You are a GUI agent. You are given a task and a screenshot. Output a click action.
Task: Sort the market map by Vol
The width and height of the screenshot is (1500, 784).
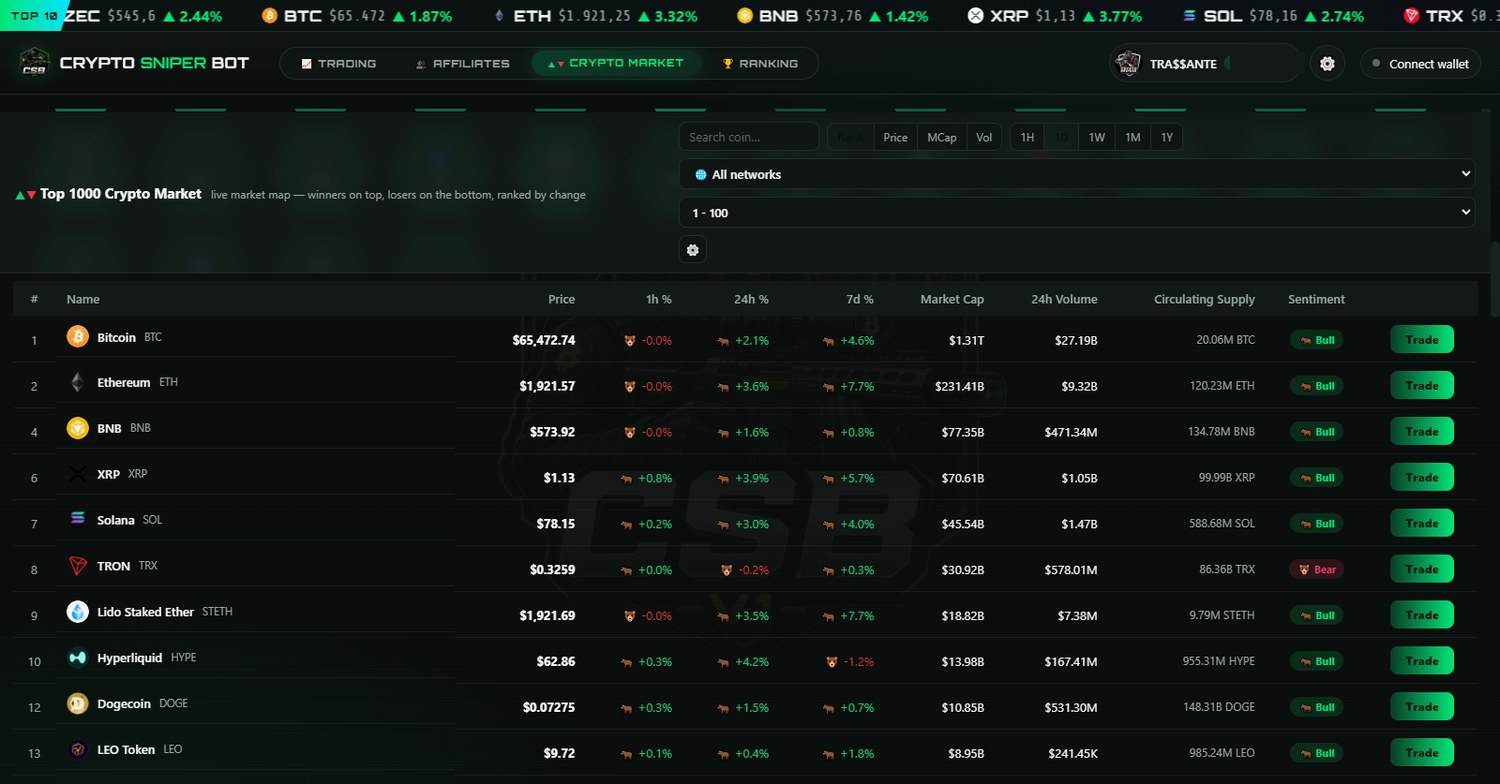pyautogui.click(x=984, y=137)
